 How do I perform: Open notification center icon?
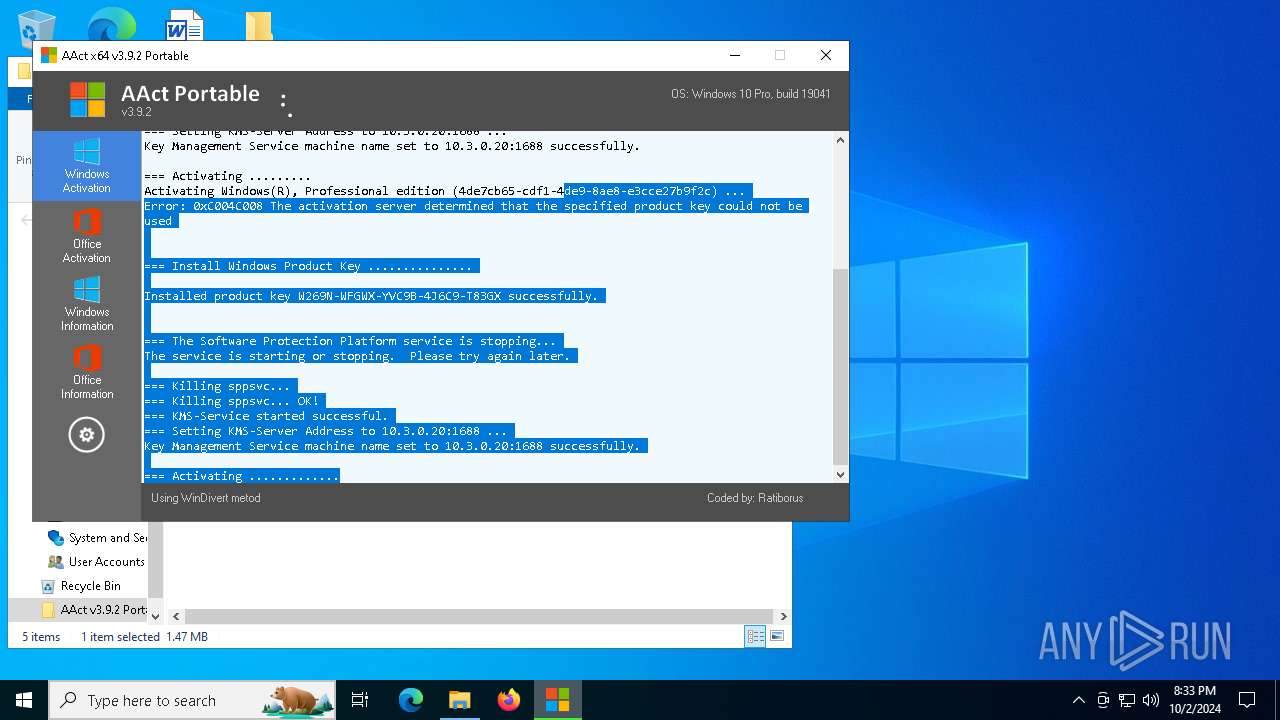coord(1247,700)
